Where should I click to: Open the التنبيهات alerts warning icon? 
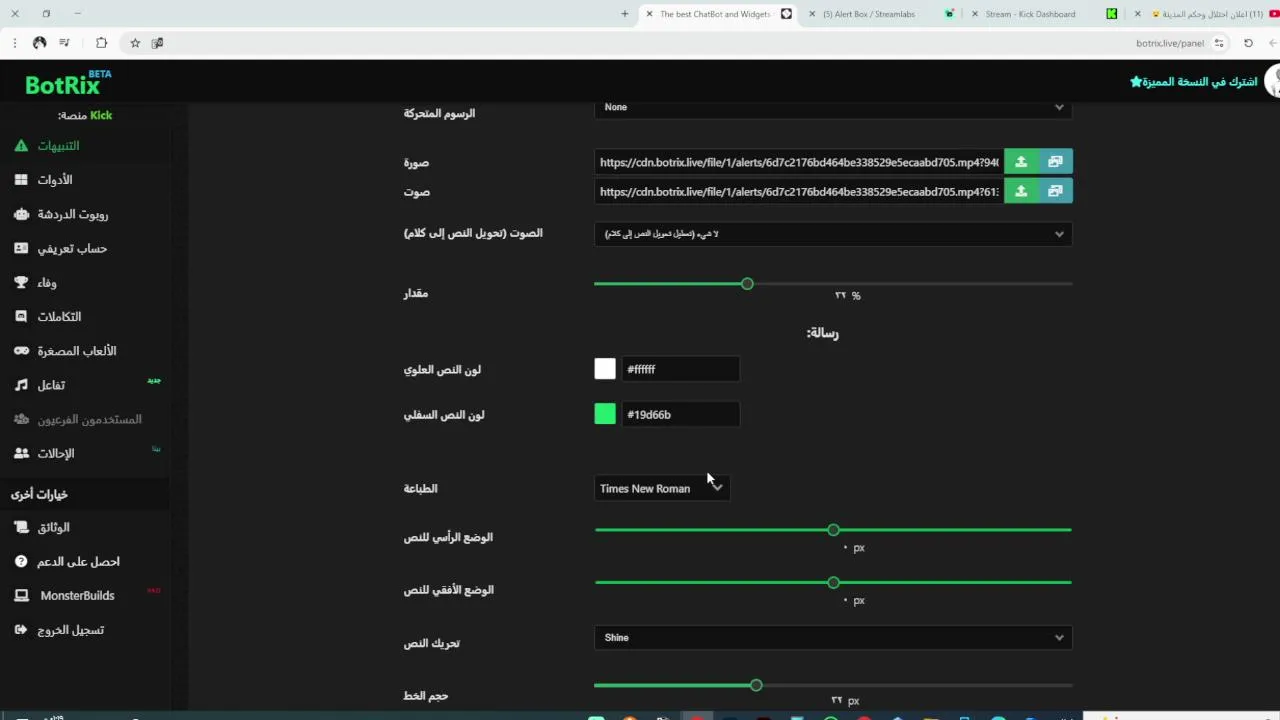pyautogui.click(x=21, y=146)
